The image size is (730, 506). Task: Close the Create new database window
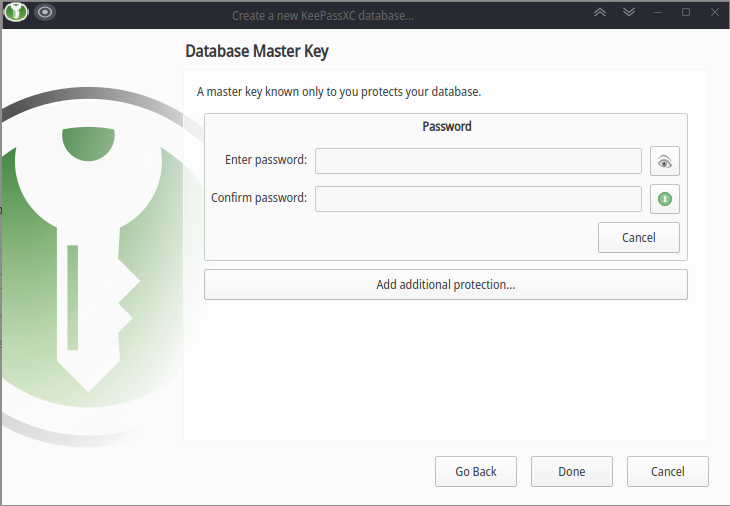click(x=715, y=12)
